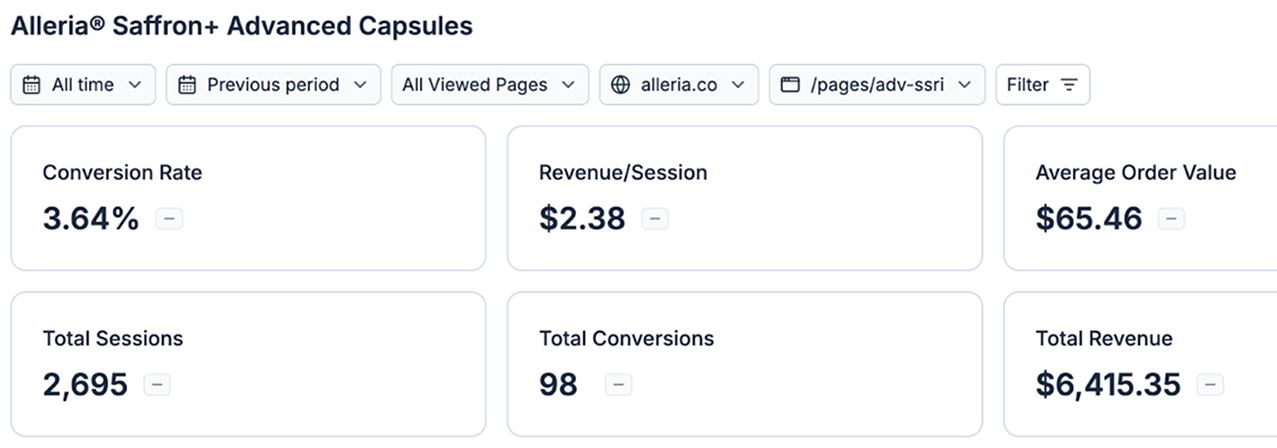Click the browser window icon beside /pages/adv-ssri
This screenshot has height=448, width=1277.
click(x=790, y=85)
